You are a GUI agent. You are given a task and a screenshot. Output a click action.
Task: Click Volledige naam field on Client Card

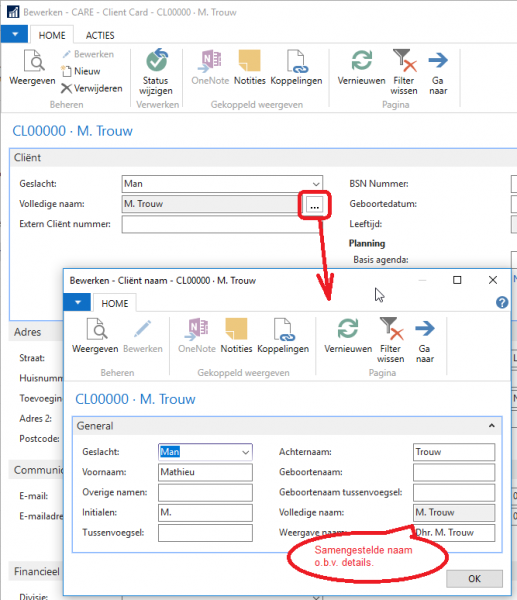click(210, 204)
